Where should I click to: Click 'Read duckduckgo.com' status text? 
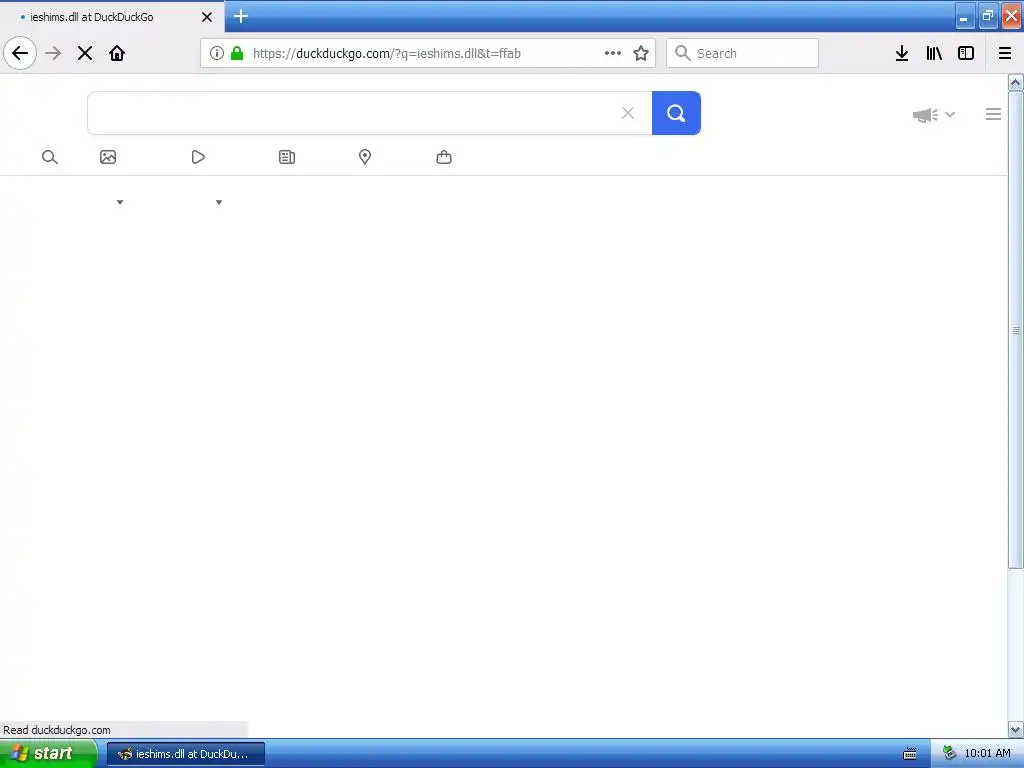click(57, 730)
